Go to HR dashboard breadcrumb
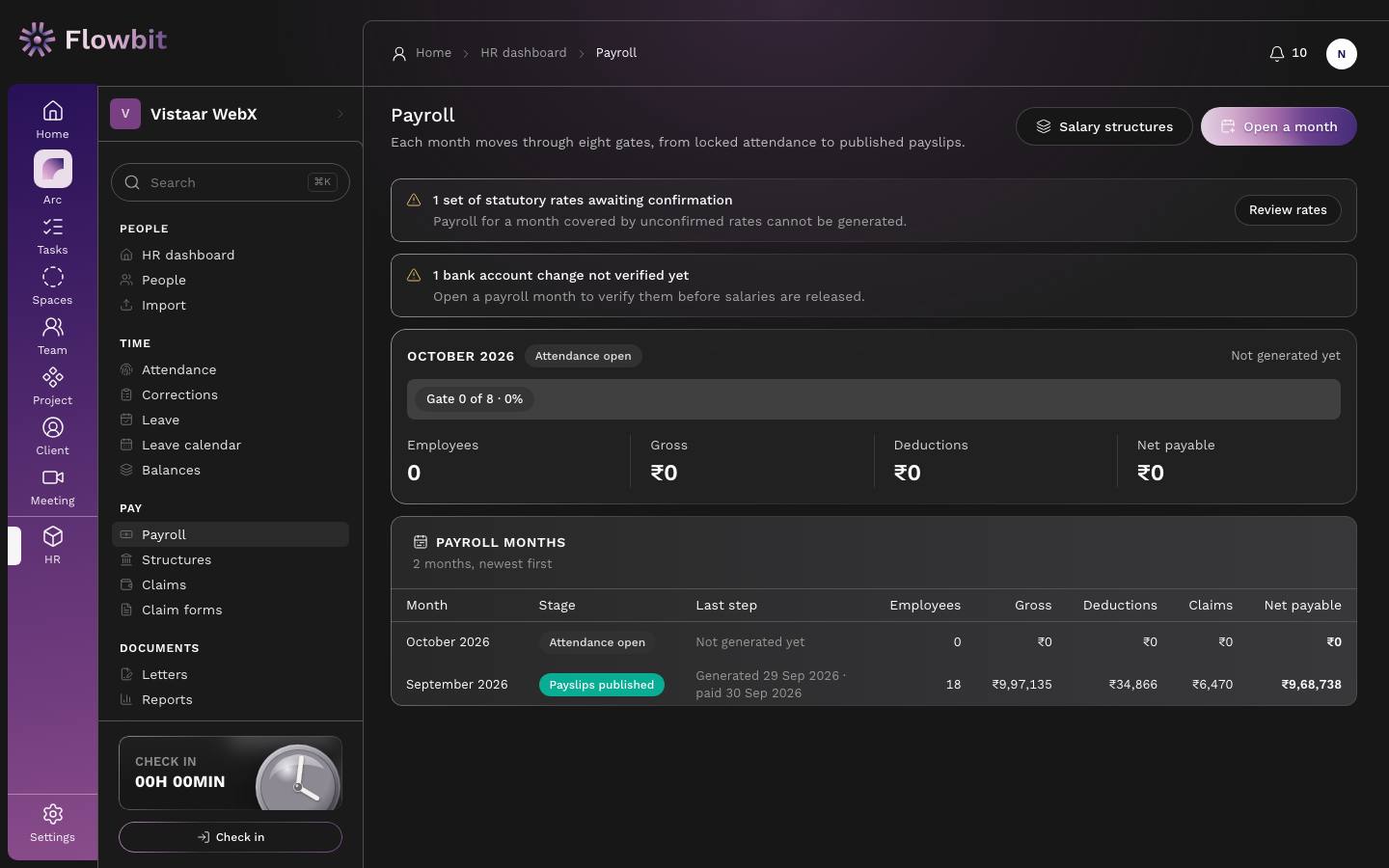The image size is (1389, 868). coord(524,53)
